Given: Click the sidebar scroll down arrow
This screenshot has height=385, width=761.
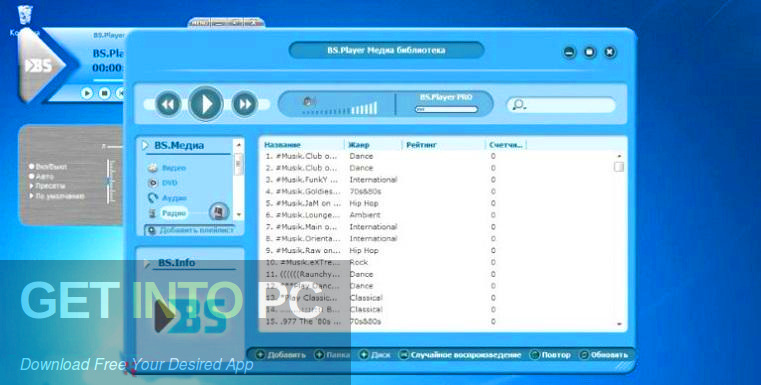Looking at the screenshot, I should tap(238, 214).
